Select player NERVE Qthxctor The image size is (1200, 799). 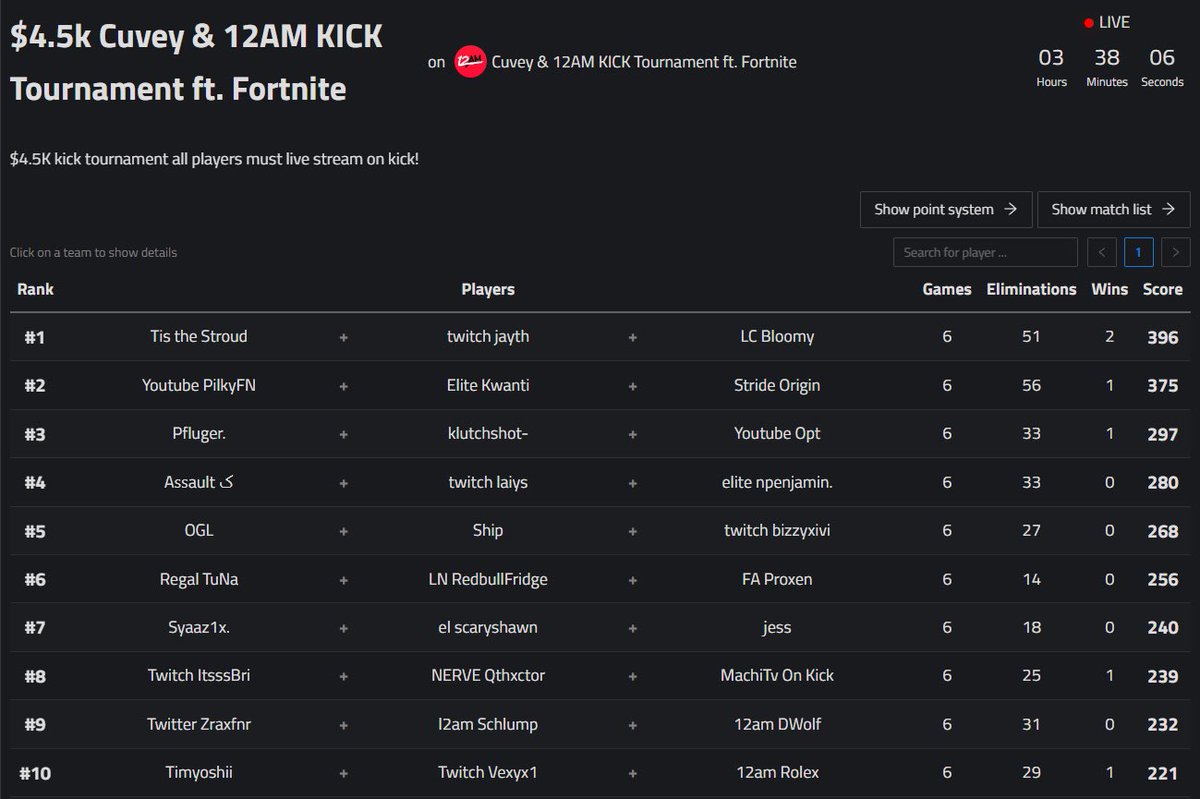(x=488, y=675)
